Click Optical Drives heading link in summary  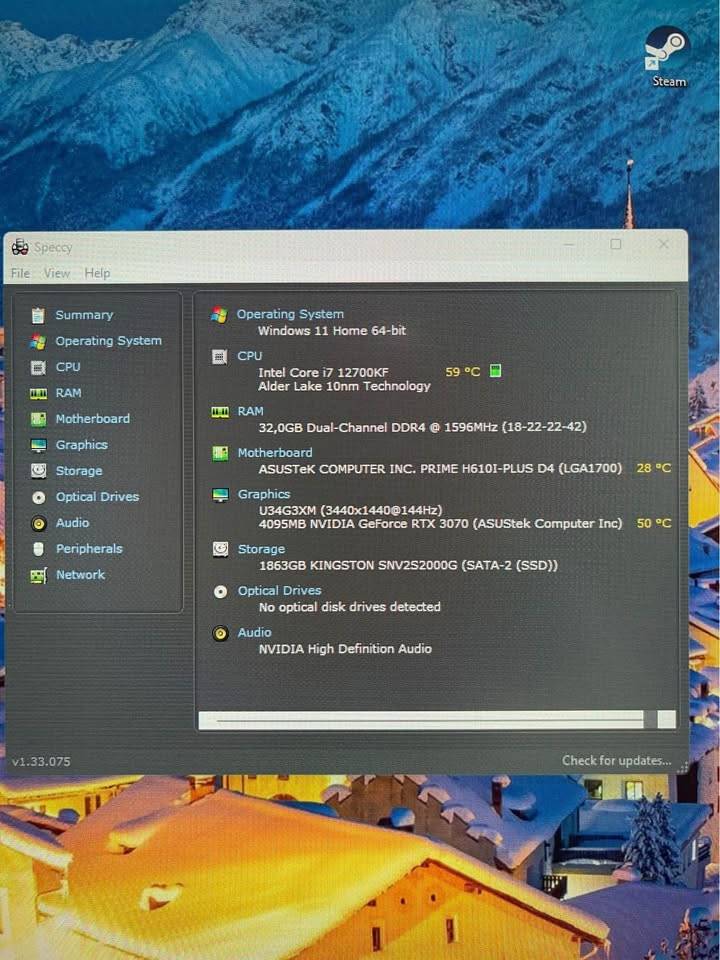point(280,591)
